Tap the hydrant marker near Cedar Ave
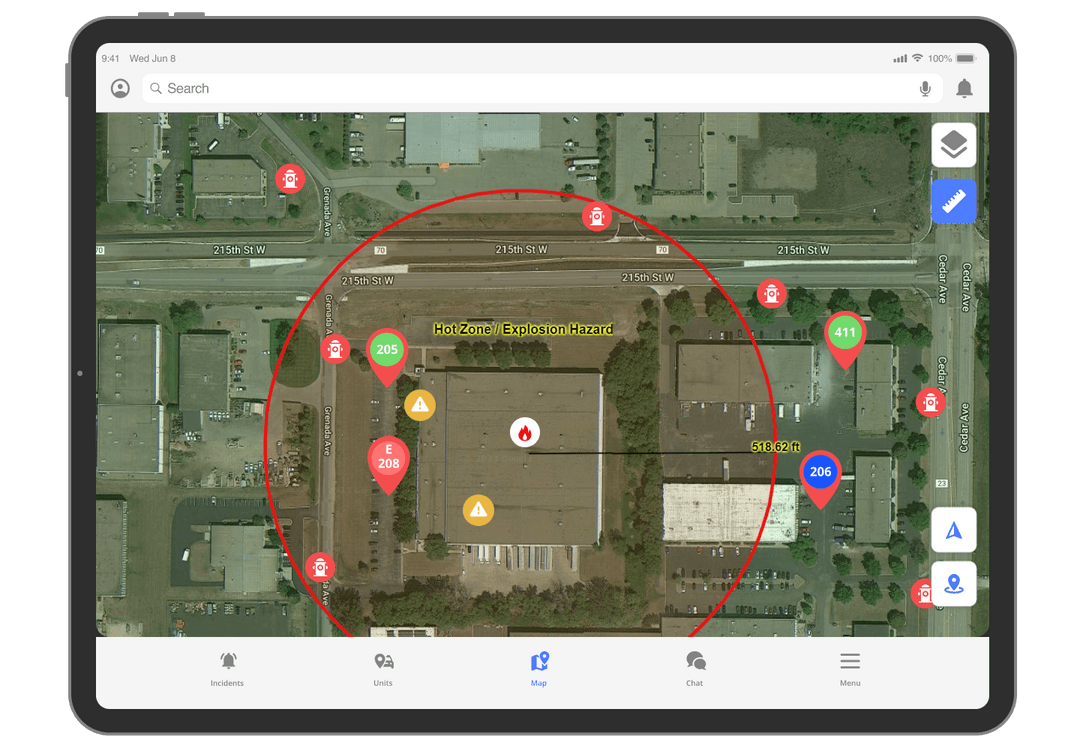The width and height of the screenshot is (1080, 746). point(931,402)
